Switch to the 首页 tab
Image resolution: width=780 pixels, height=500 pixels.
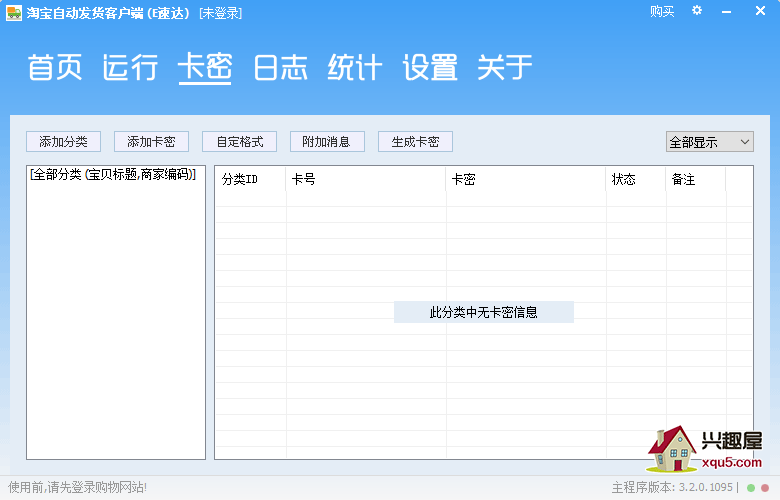pos(55,67)
